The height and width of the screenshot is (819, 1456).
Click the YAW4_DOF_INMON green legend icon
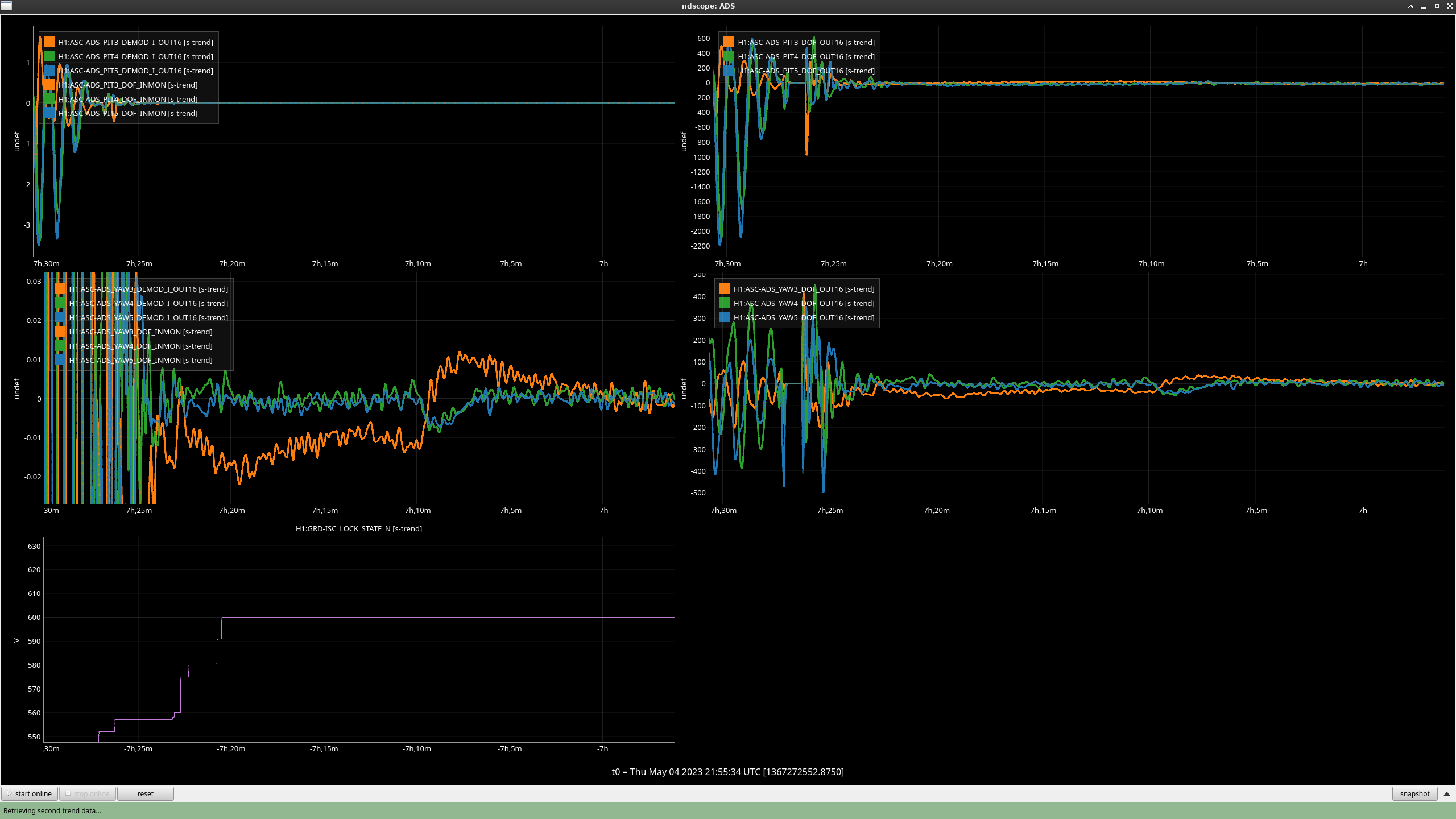(x=60, y=346)
